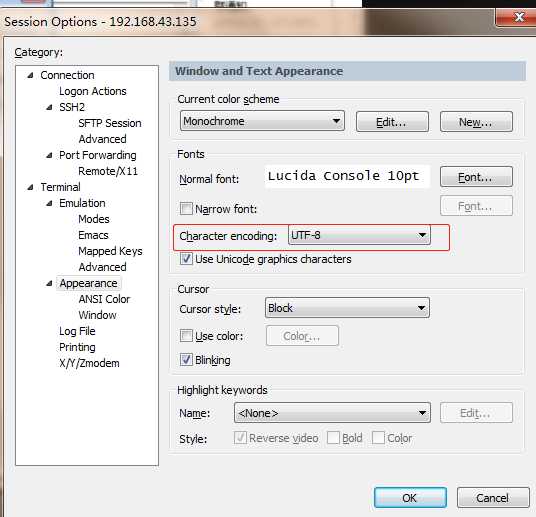Collapse the Emulation tree node arrow
The width and height of the screenshot is (536, 517).
pyautogui.click(x=49, y=203)
